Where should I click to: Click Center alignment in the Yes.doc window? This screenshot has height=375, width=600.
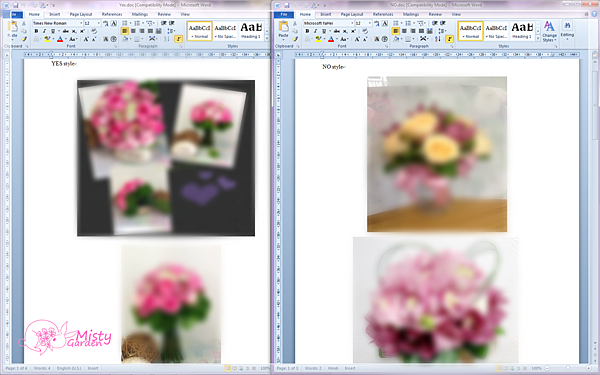(133, 31)
